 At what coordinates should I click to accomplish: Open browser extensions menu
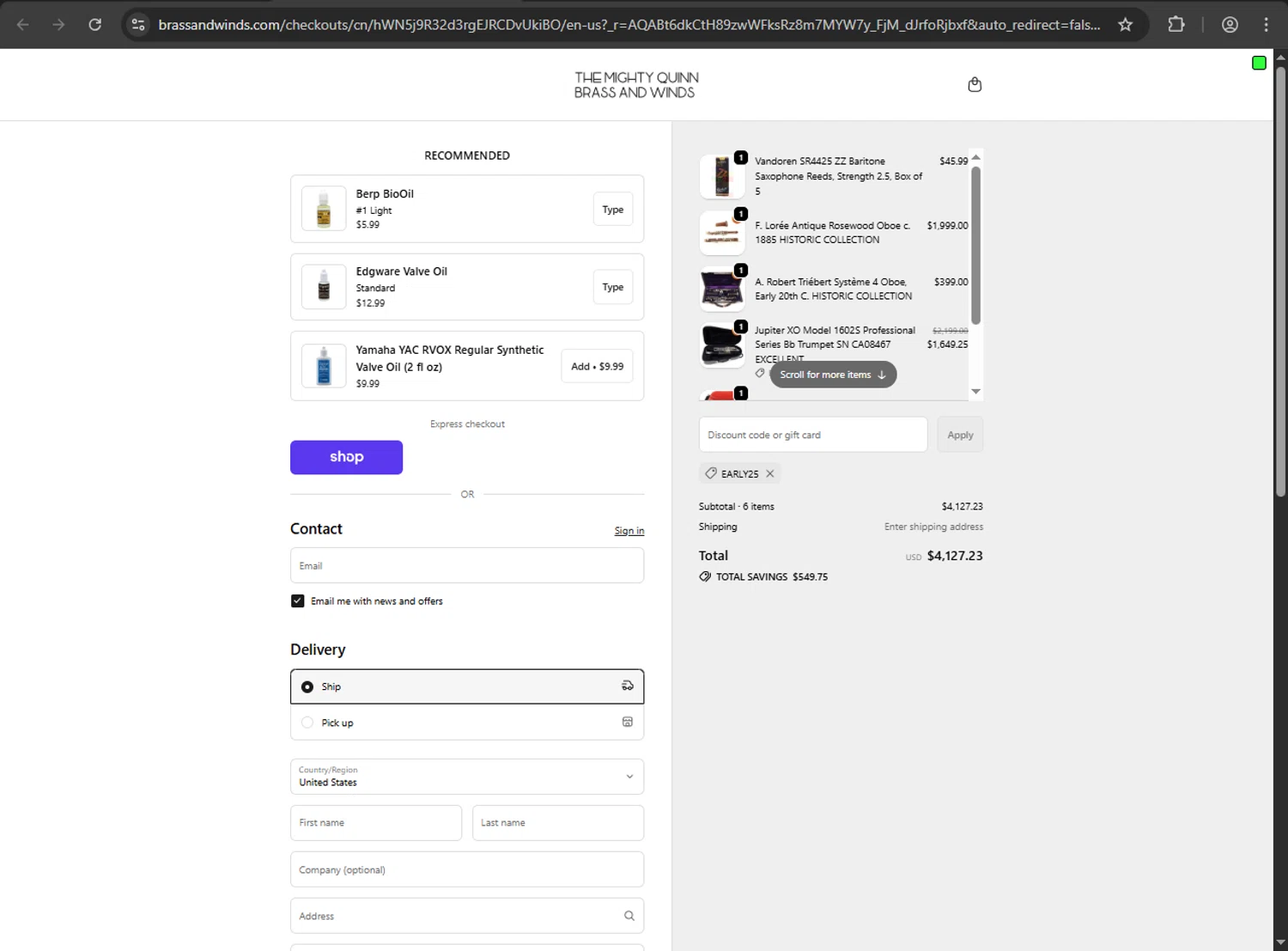[x=1176, y=24]
